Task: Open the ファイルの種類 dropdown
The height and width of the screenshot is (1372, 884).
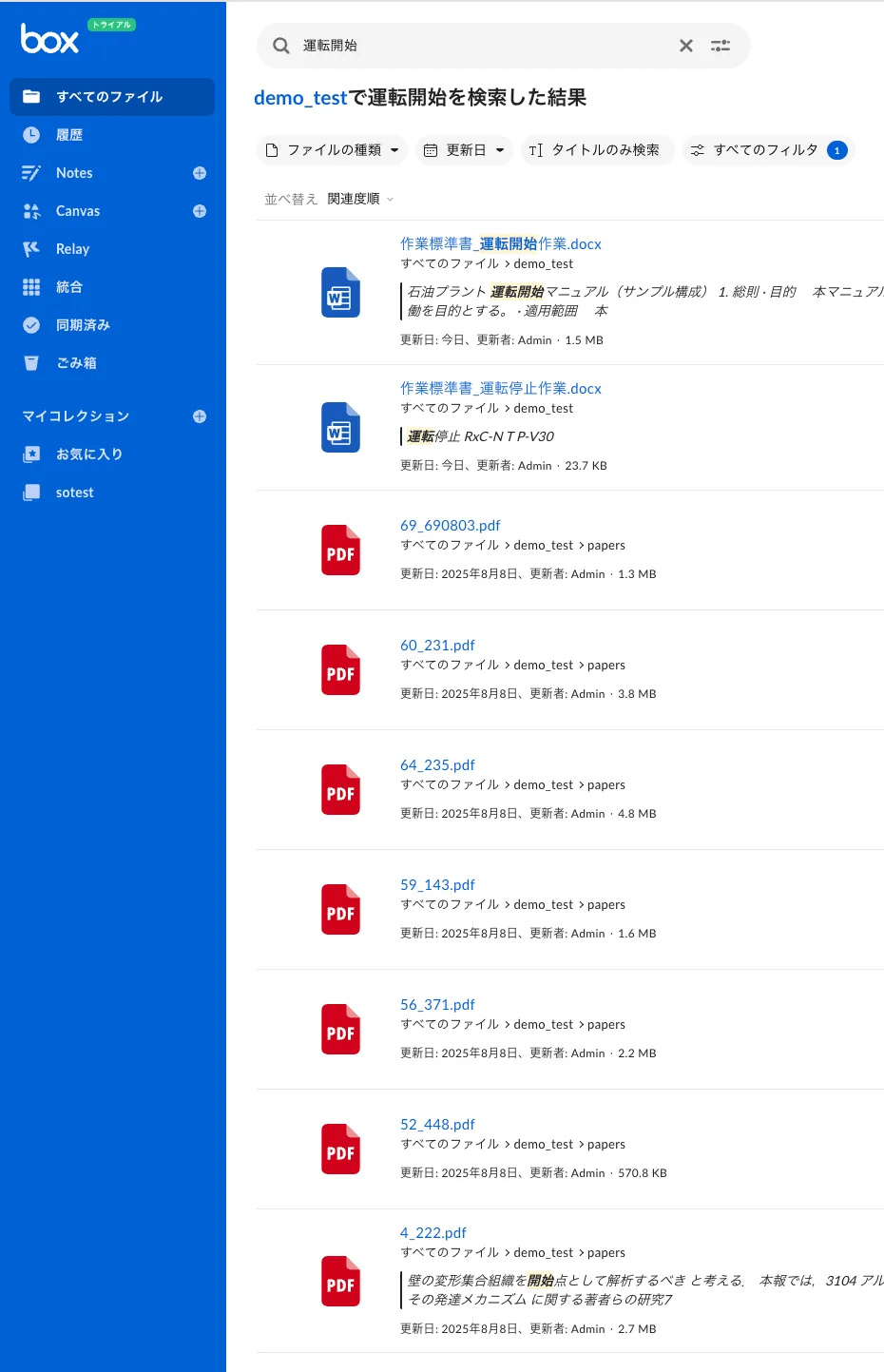Action: pos(331,149)
